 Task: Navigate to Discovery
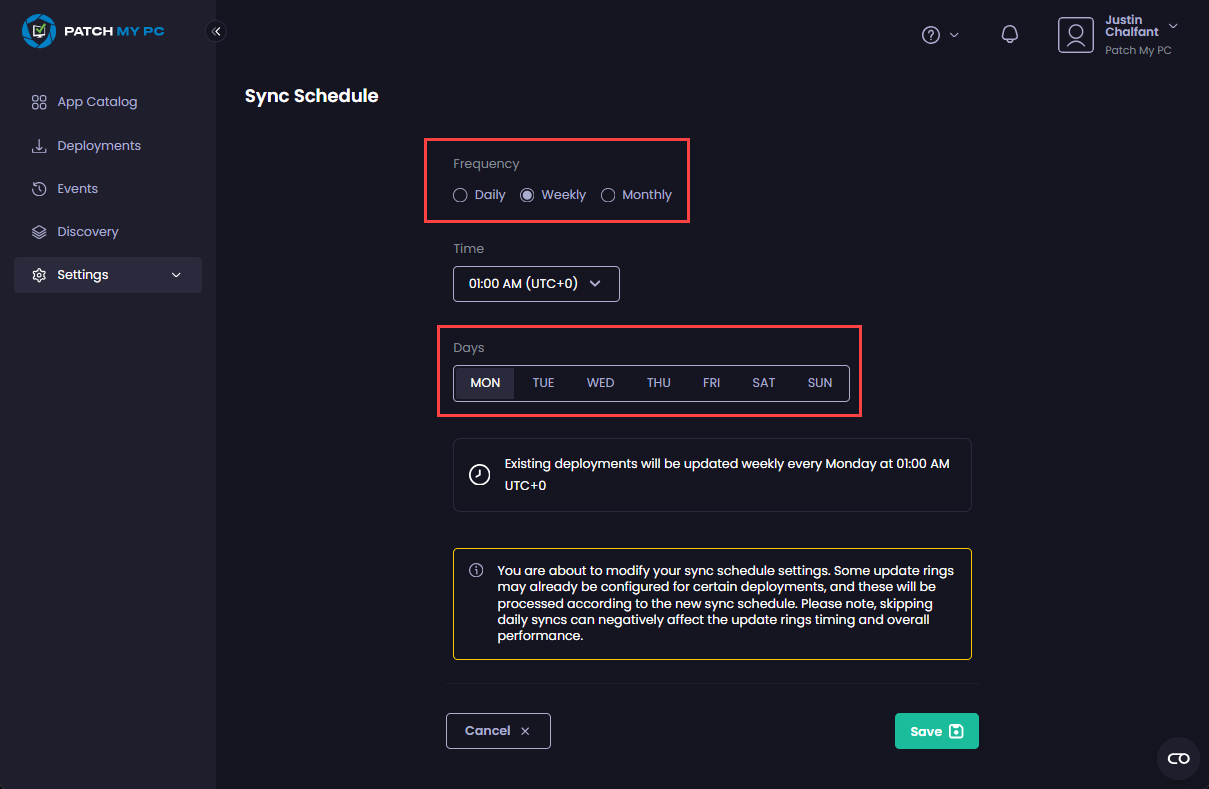(86, 231)
